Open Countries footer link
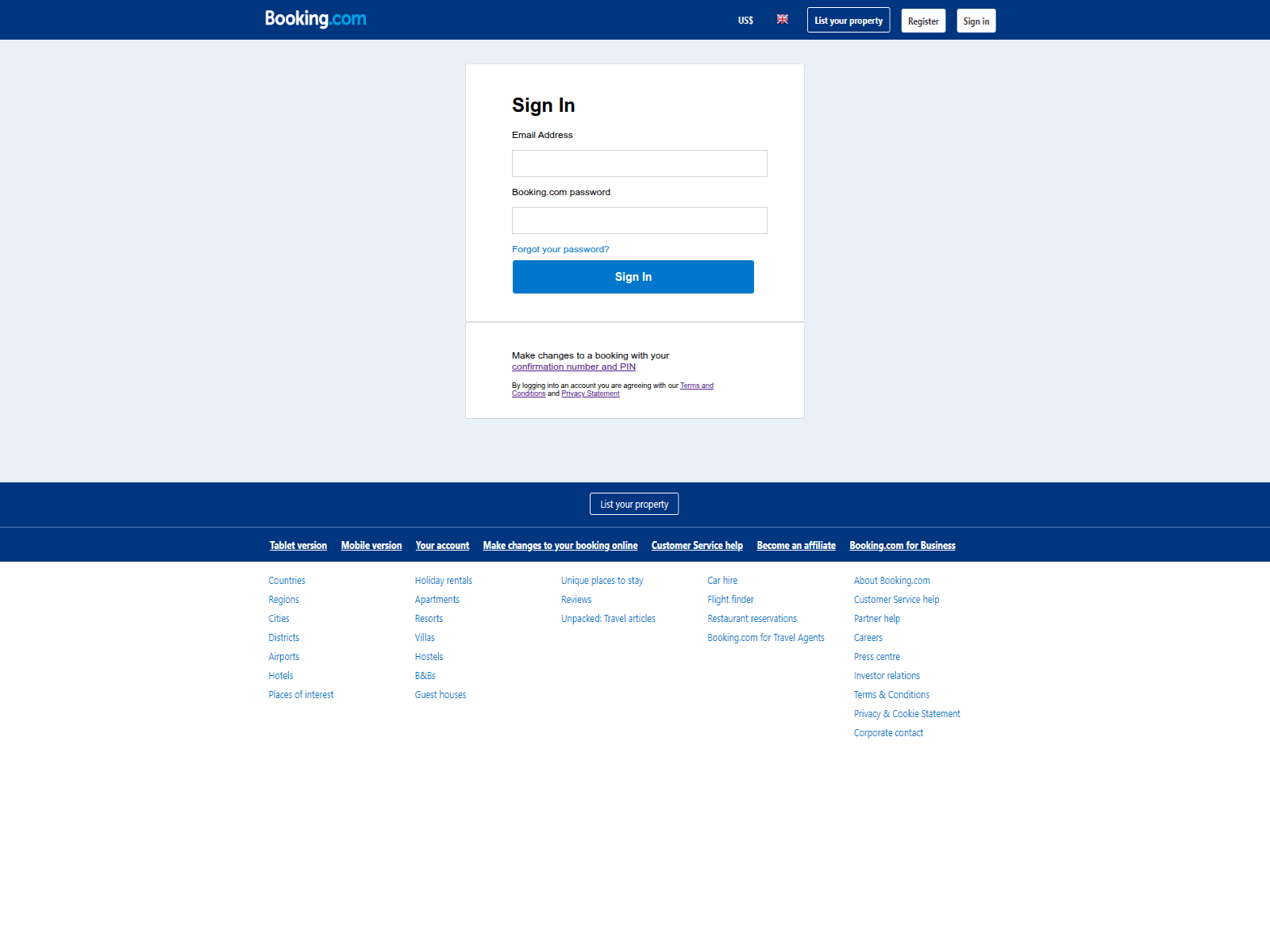1270x952 pixels. pyautogui.click(x=287, y=581)
